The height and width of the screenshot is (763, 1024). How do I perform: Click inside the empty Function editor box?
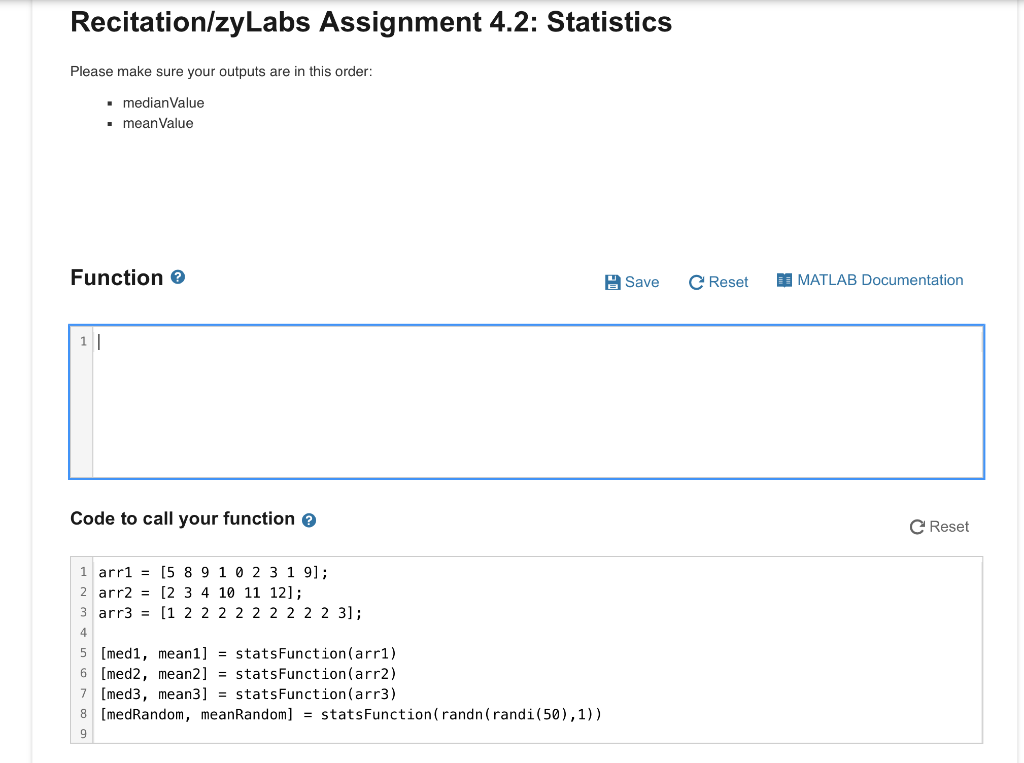pos(538,401)
